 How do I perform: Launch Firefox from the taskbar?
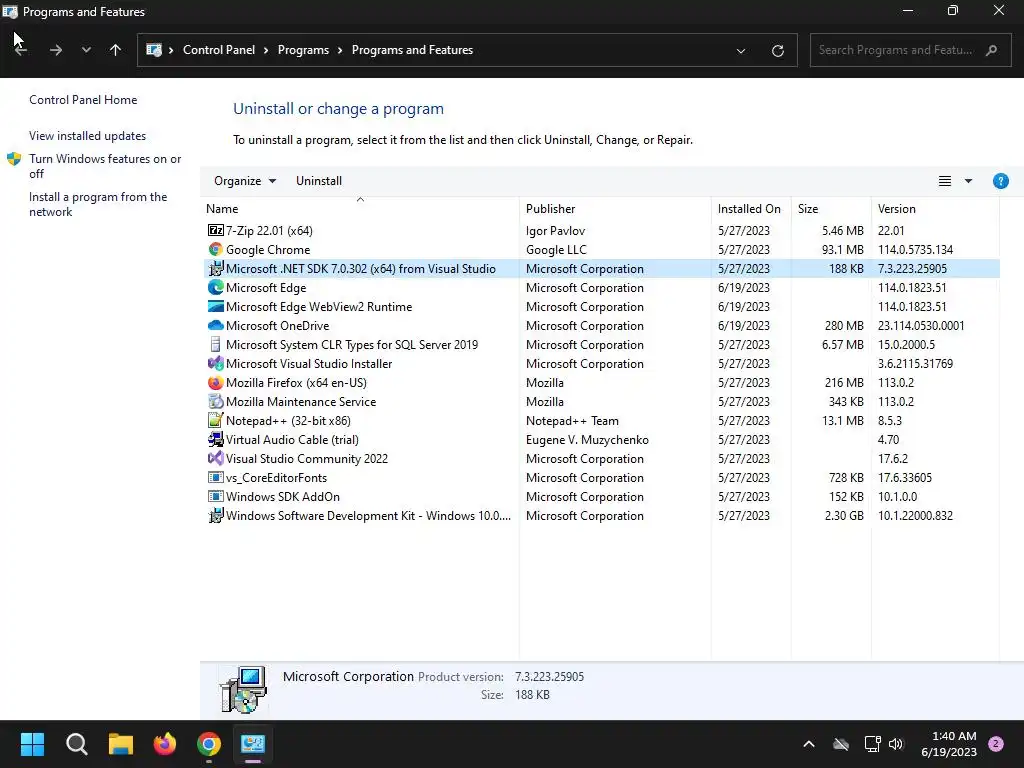point(165,744)
